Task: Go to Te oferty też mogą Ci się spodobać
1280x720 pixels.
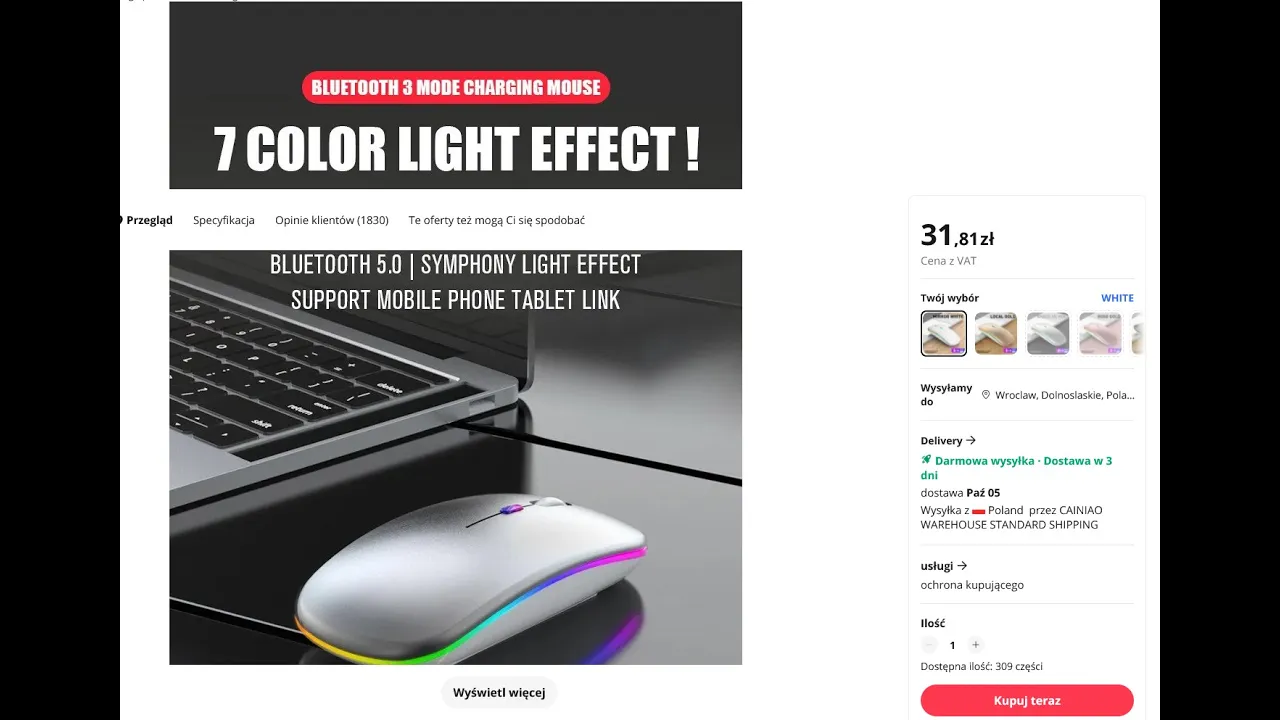Action: click(497, 220)
